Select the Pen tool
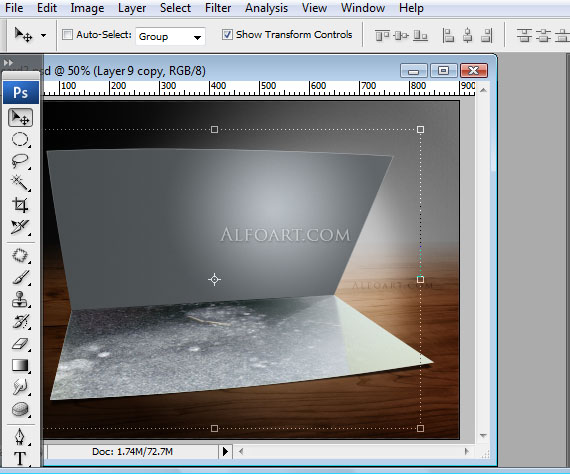Image resolution: width=570 pixels, height=474 pixels. pyautogui.click(x=20, y=437)
